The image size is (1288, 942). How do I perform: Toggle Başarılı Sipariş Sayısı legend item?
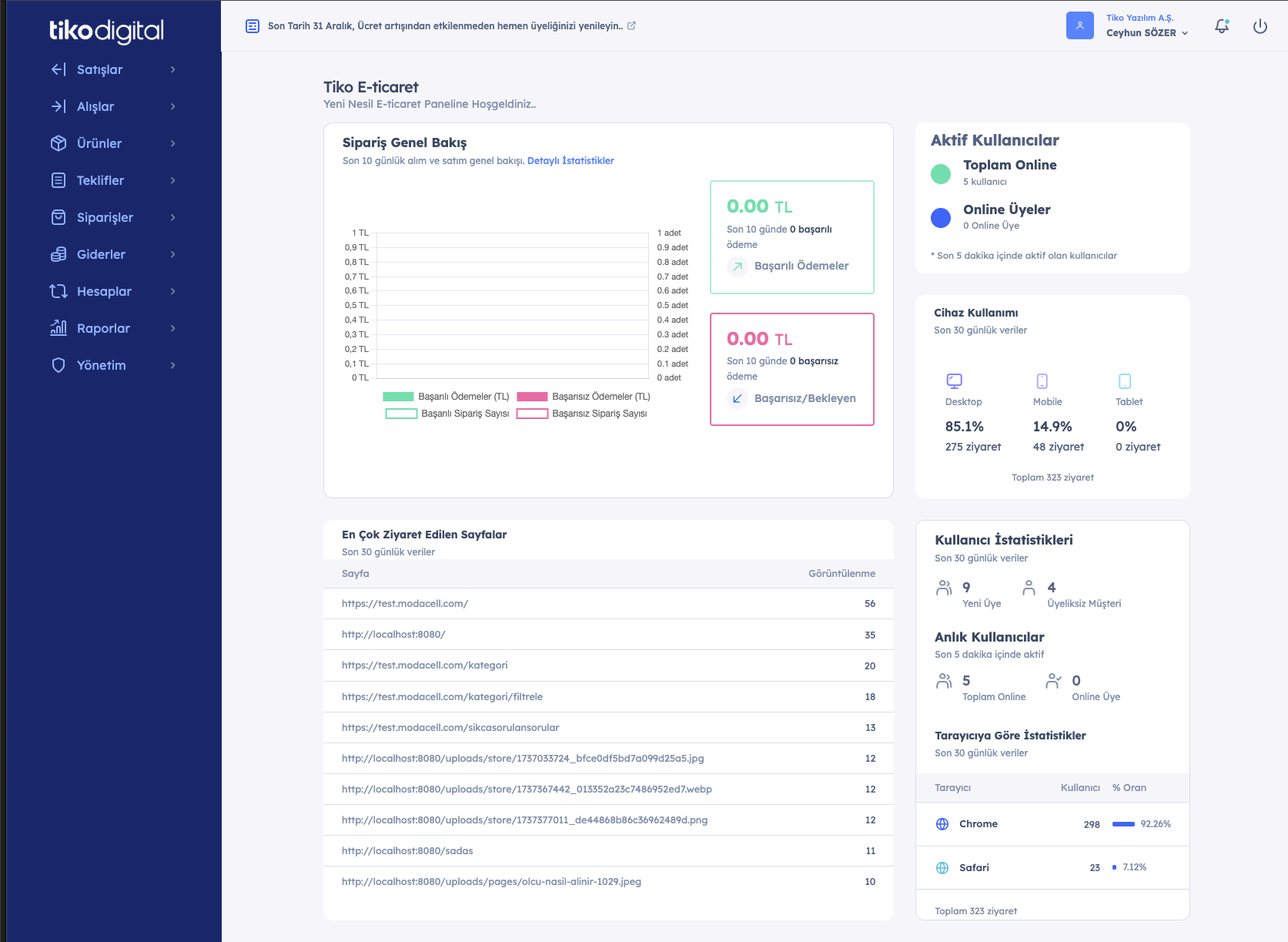[447, 414]
